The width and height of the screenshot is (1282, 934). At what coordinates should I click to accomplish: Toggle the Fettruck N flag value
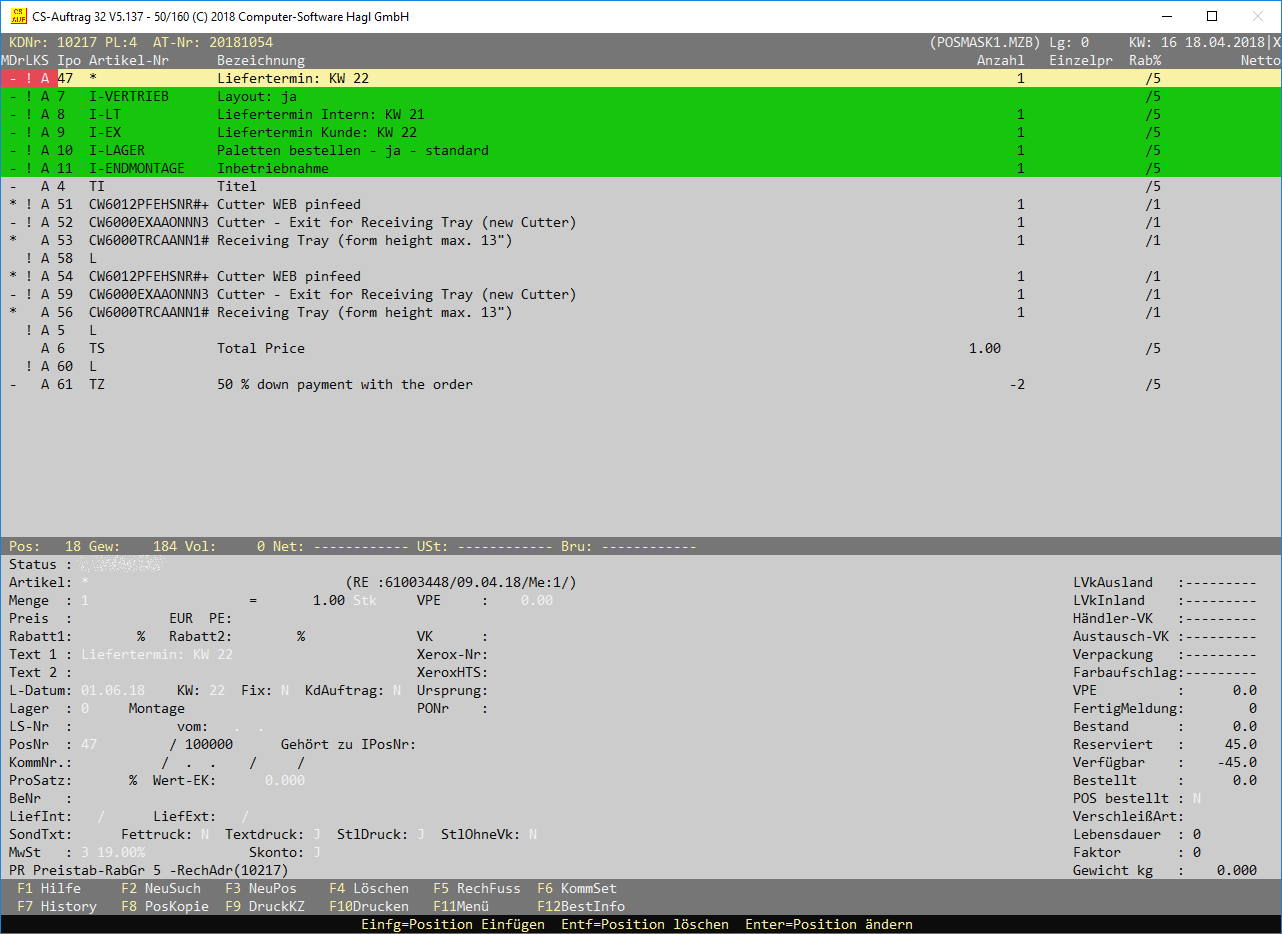click(x=204, y=834)
